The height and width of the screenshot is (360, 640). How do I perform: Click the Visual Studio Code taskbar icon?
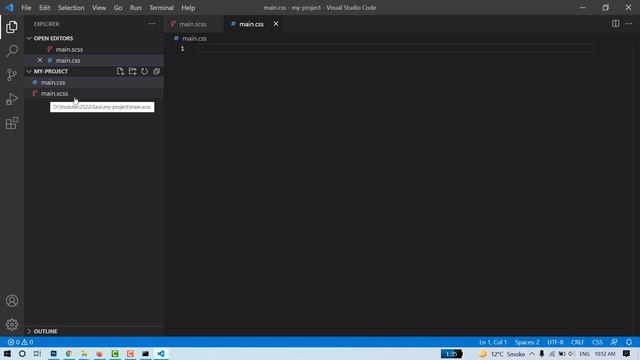(161, 354)
